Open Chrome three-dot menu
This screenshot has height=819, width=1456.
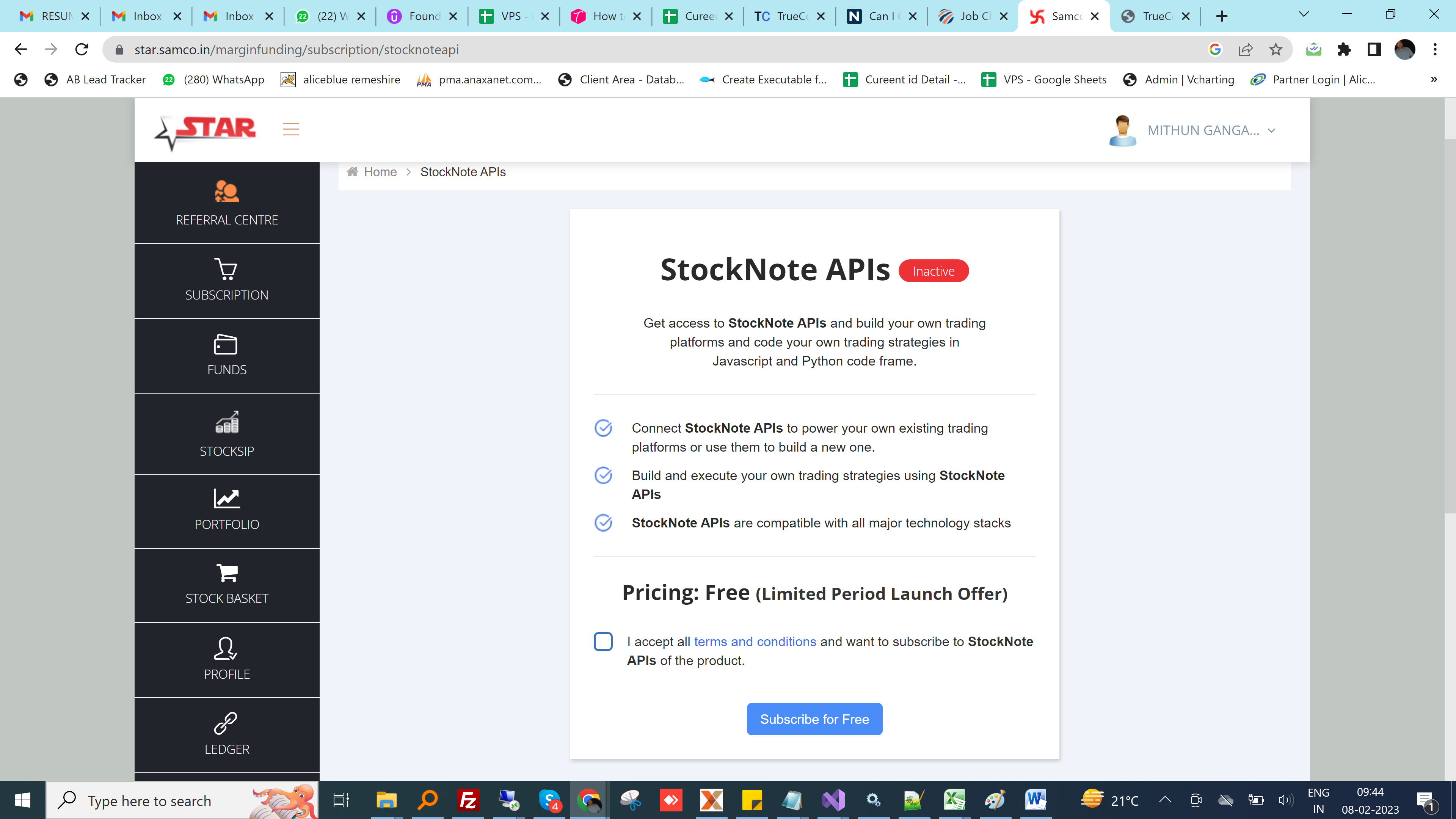tap(1434, 50)
